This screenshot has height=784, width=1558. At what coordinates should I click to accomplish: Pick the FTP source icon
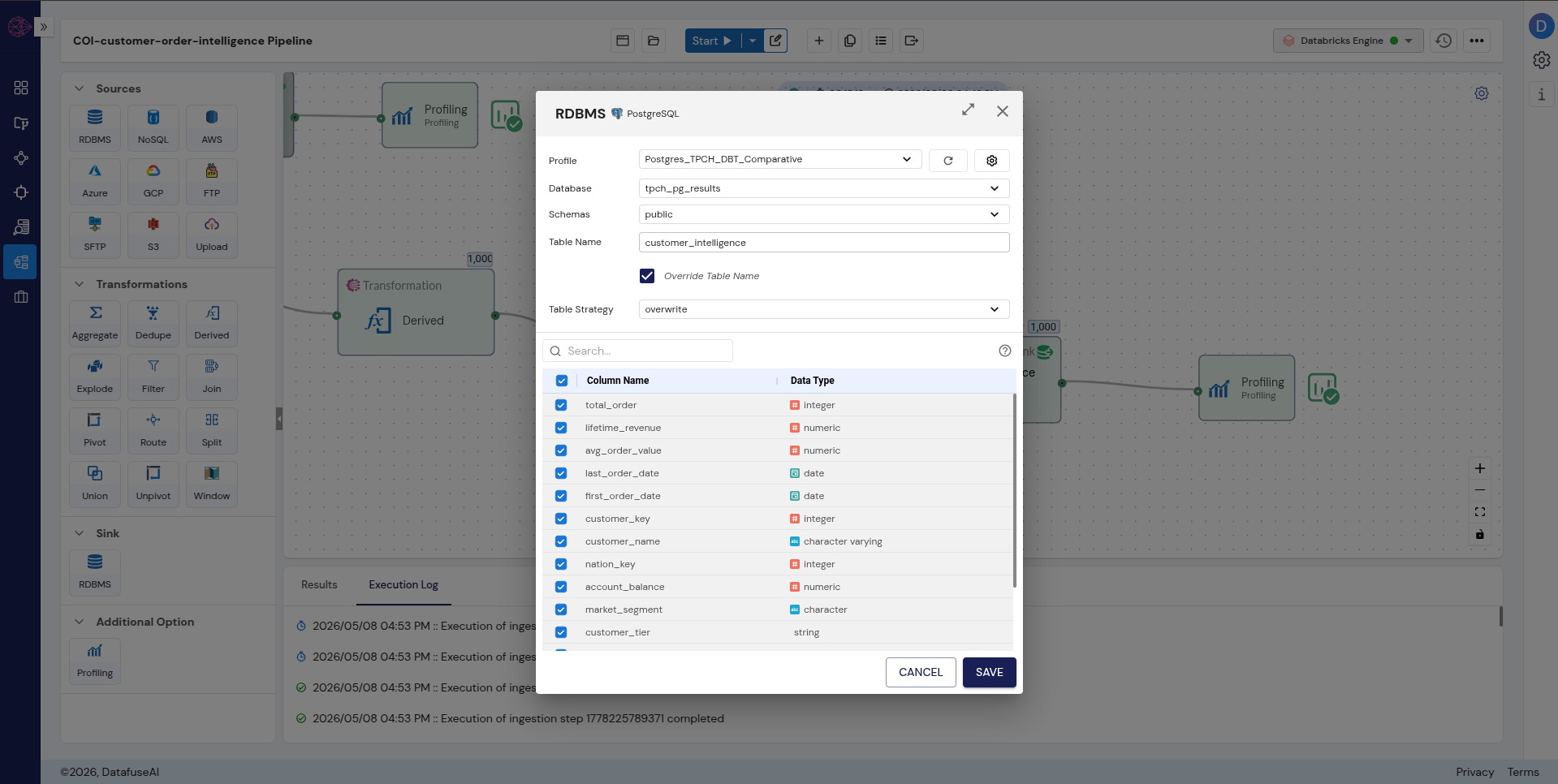pos(212,180)
